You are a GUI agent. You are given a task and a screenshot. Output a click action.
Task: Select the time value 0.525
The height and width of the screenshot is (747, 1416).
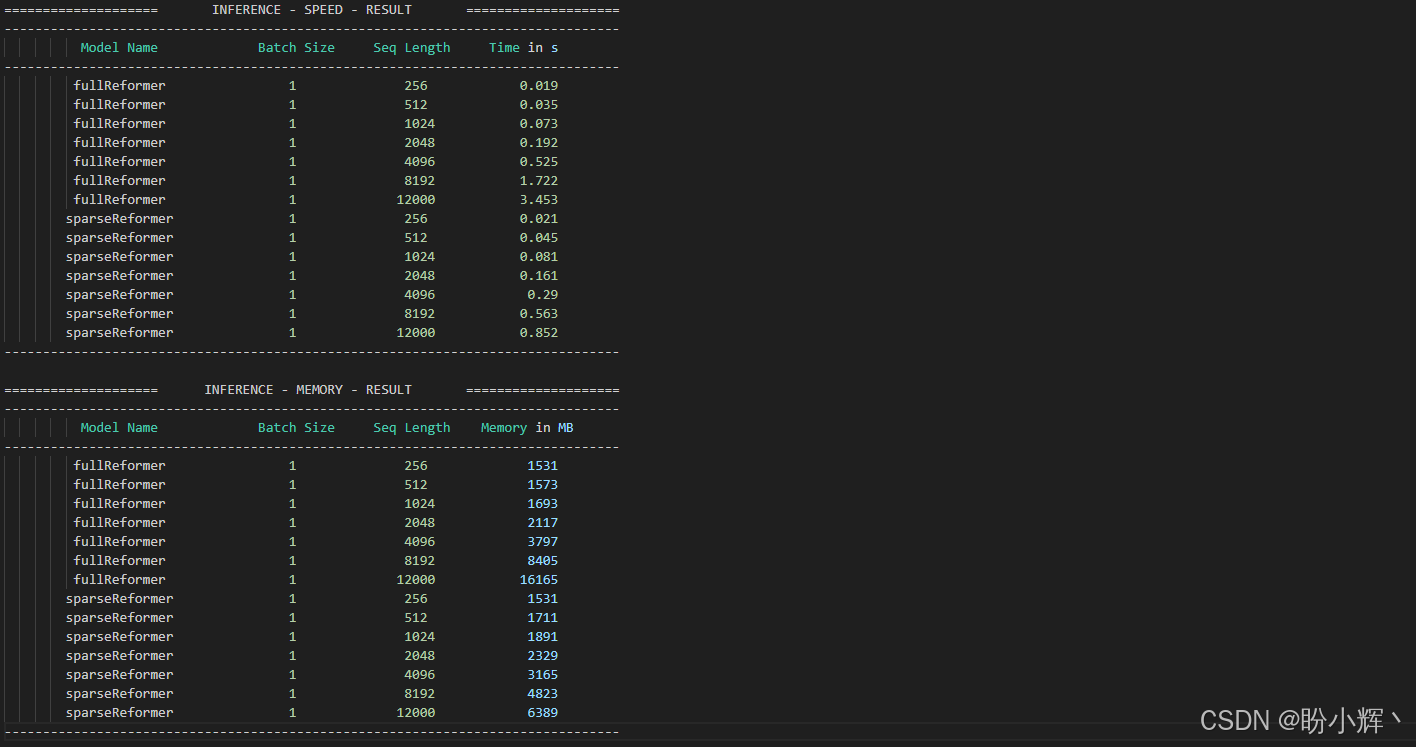[539, 162]
